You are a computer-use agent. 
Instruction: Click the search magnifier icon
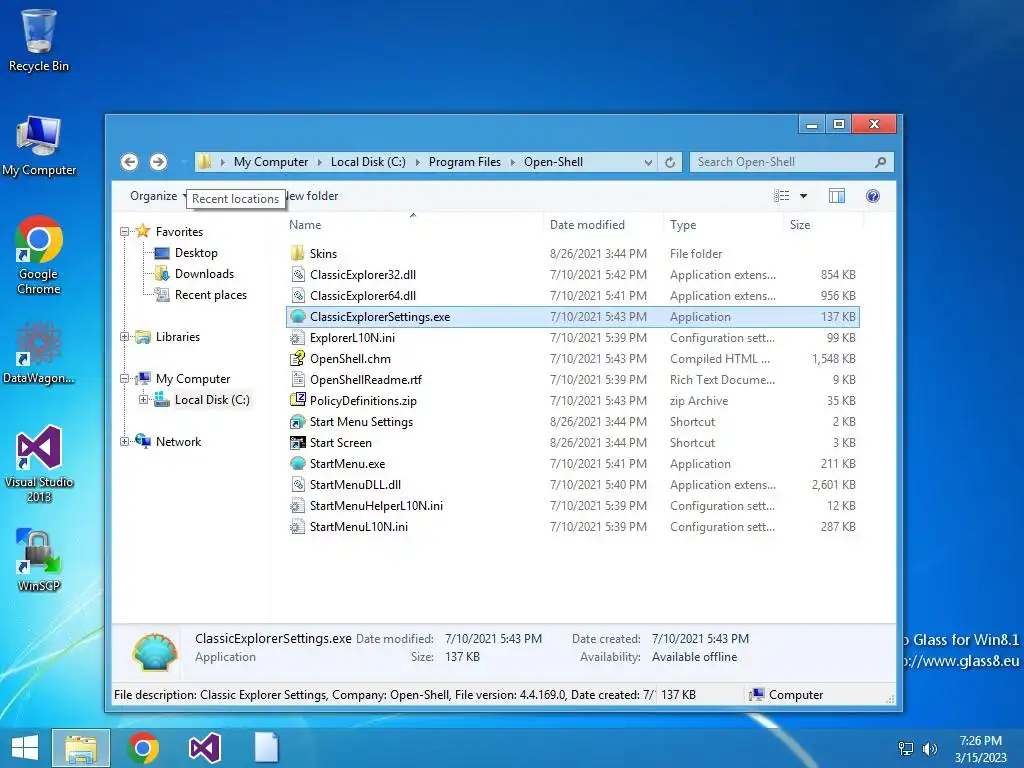880,162
